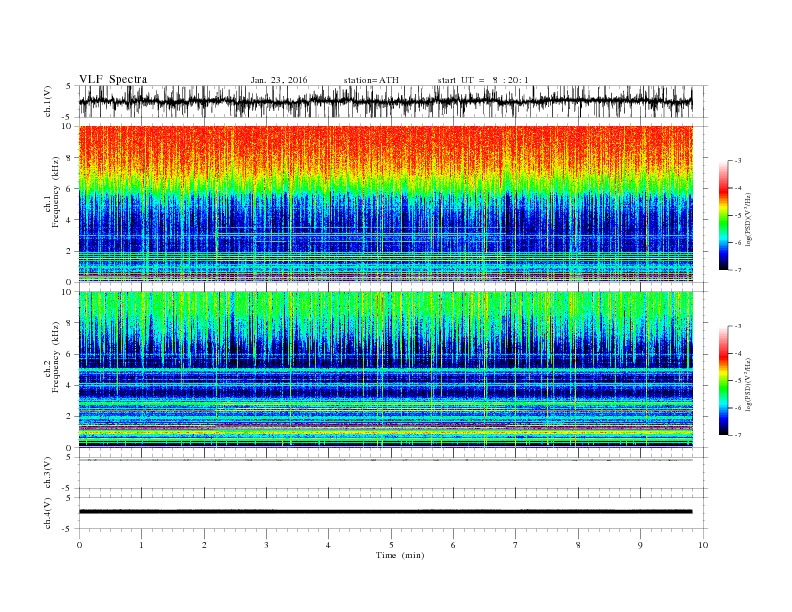Click the upper colorbar's "log(PSD)(V²/Hz)" label
Image resolution: width=792 pixels, height=612 pixels.
(750, 219)
